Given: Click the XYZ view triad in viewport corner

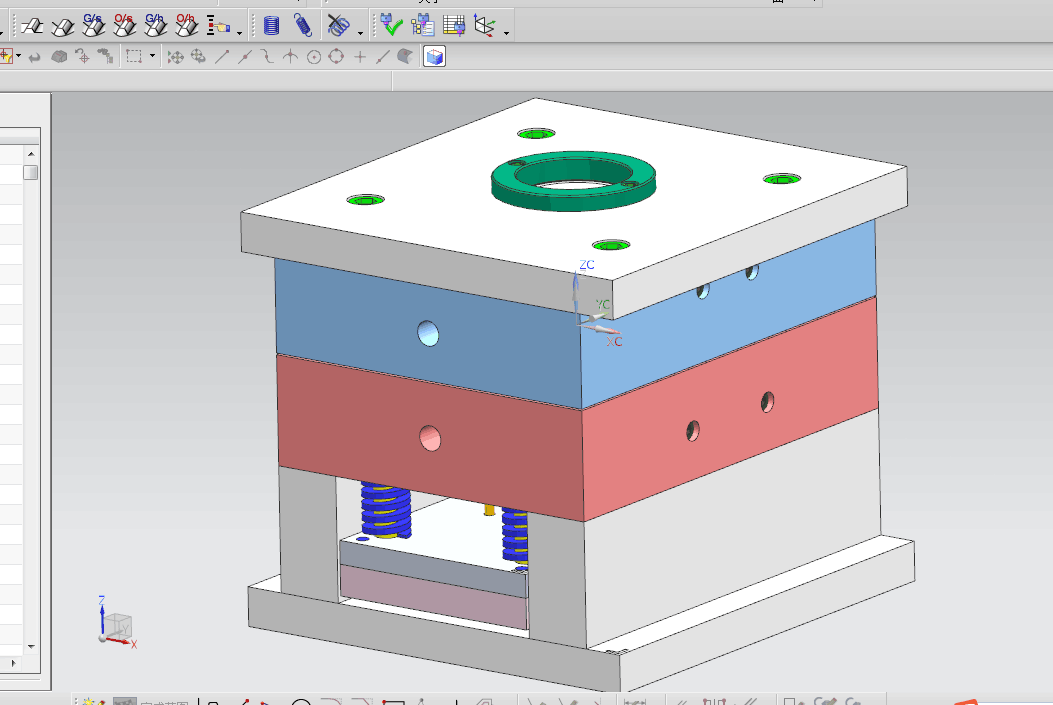Looking at the screenshot, I should coord(115,624).
